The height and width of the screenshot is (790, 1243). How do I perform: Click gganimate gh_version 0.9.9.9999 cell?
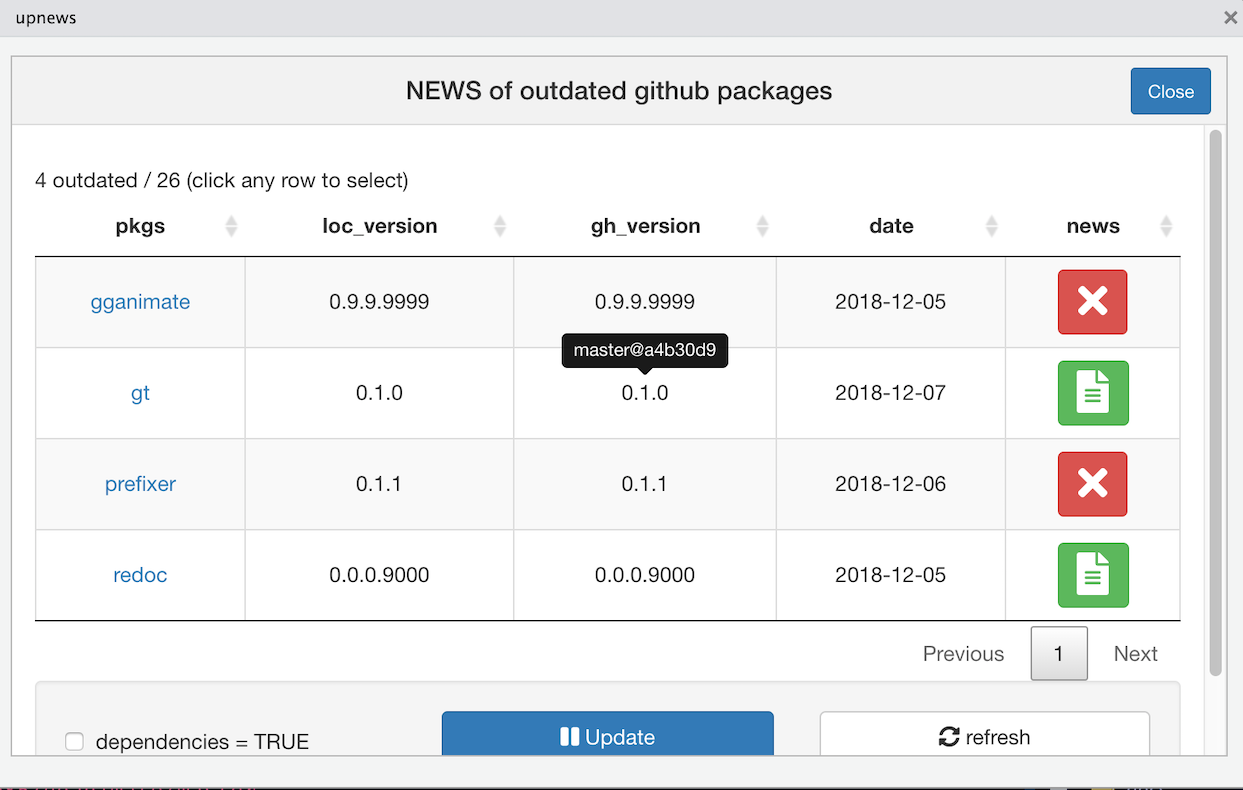(x=645, y=302)
